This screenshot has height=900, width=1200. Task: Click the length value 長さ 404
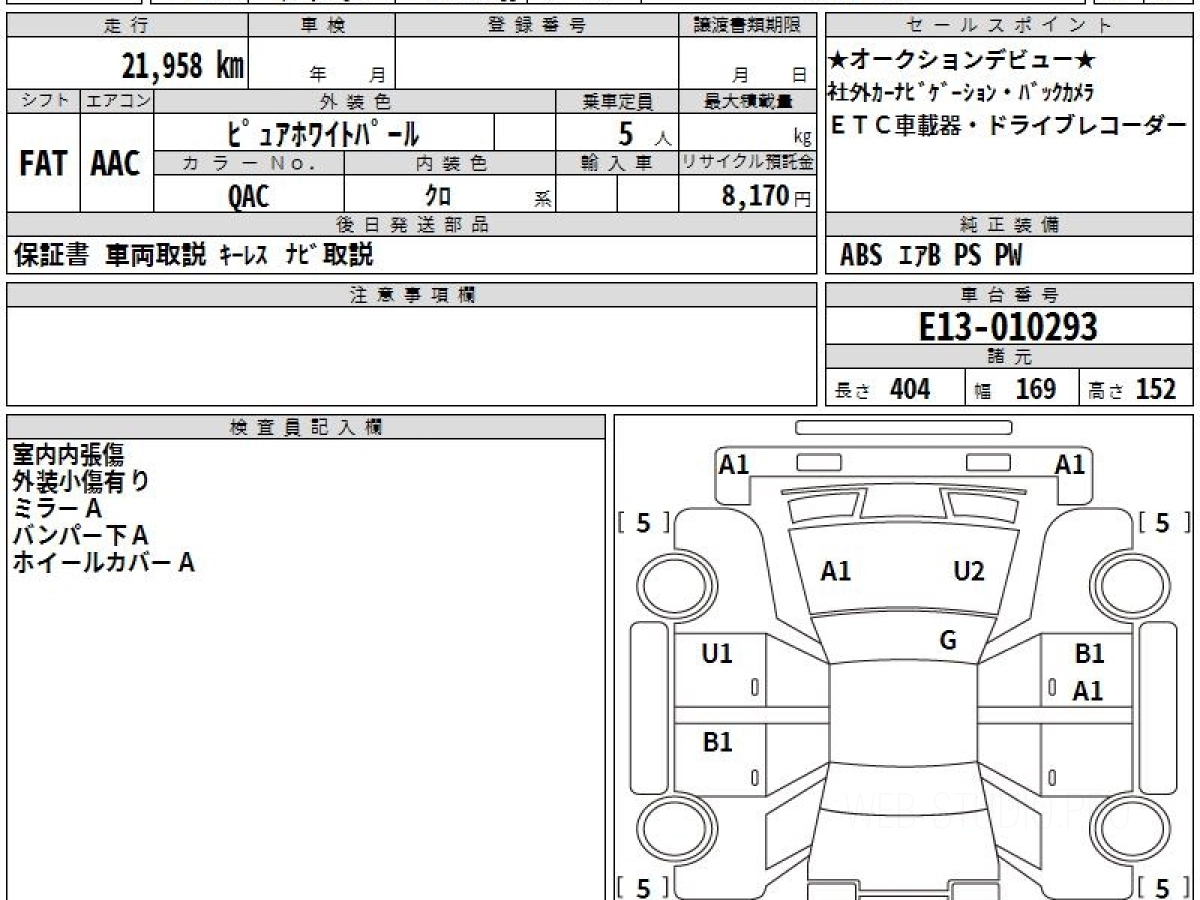point(883,389)
